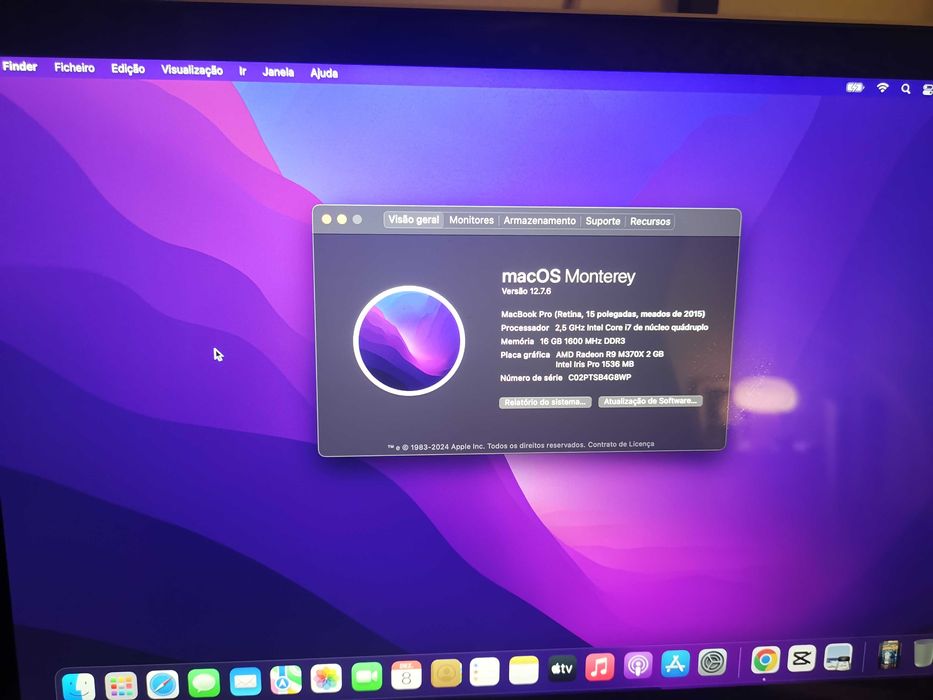Click Atualização de Software button
The width and height of the screenshot is (933, 700).
650,401
